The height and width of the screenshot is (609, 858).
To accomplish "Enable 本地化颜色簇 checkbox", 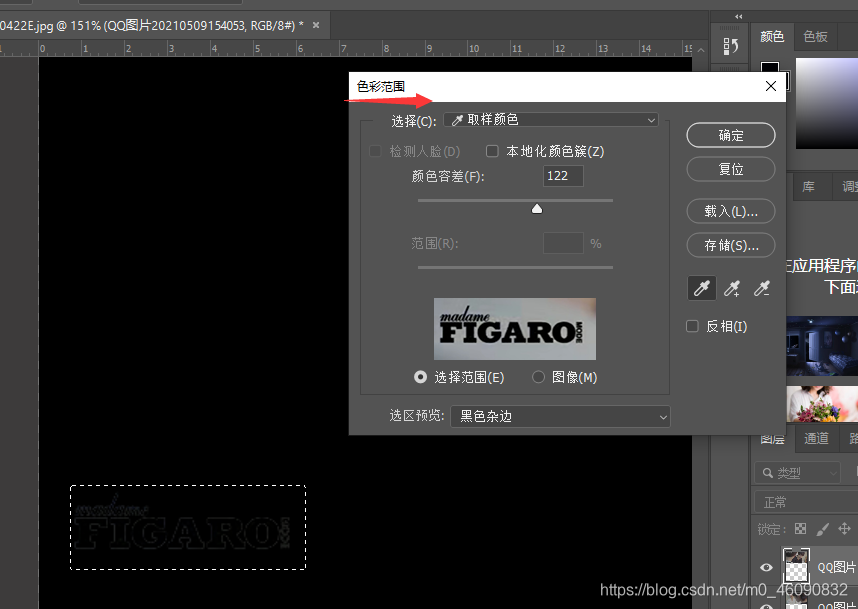I will (x=492, y=151).
